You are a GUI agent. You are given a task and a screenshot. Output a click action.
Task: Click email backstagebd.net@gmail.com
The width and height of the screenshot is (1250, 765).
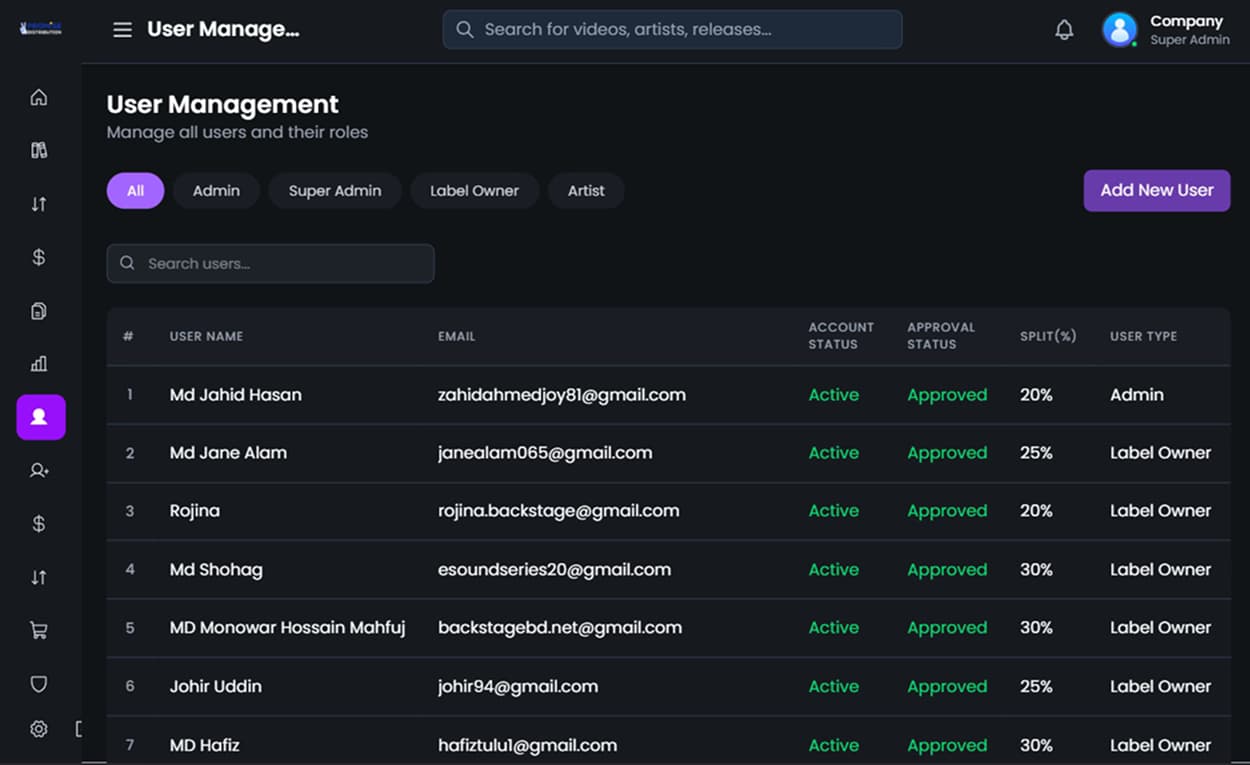pyautogui.click(x=560, y=628)
